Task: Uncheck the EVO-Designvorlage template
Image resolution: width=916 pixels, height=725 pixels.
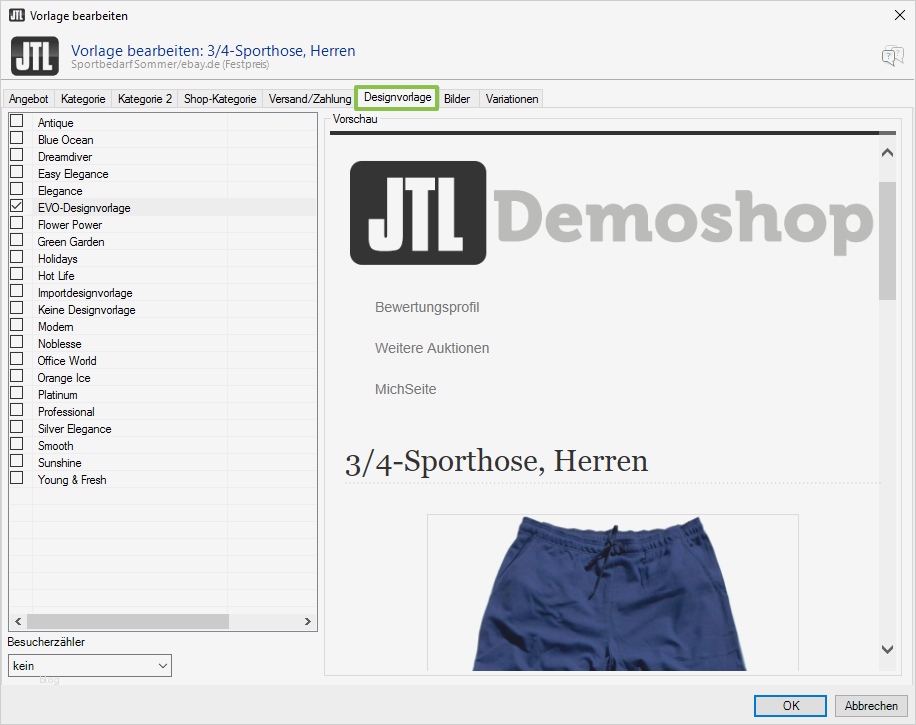Action: pyautogui.click(x=15, y=207)
